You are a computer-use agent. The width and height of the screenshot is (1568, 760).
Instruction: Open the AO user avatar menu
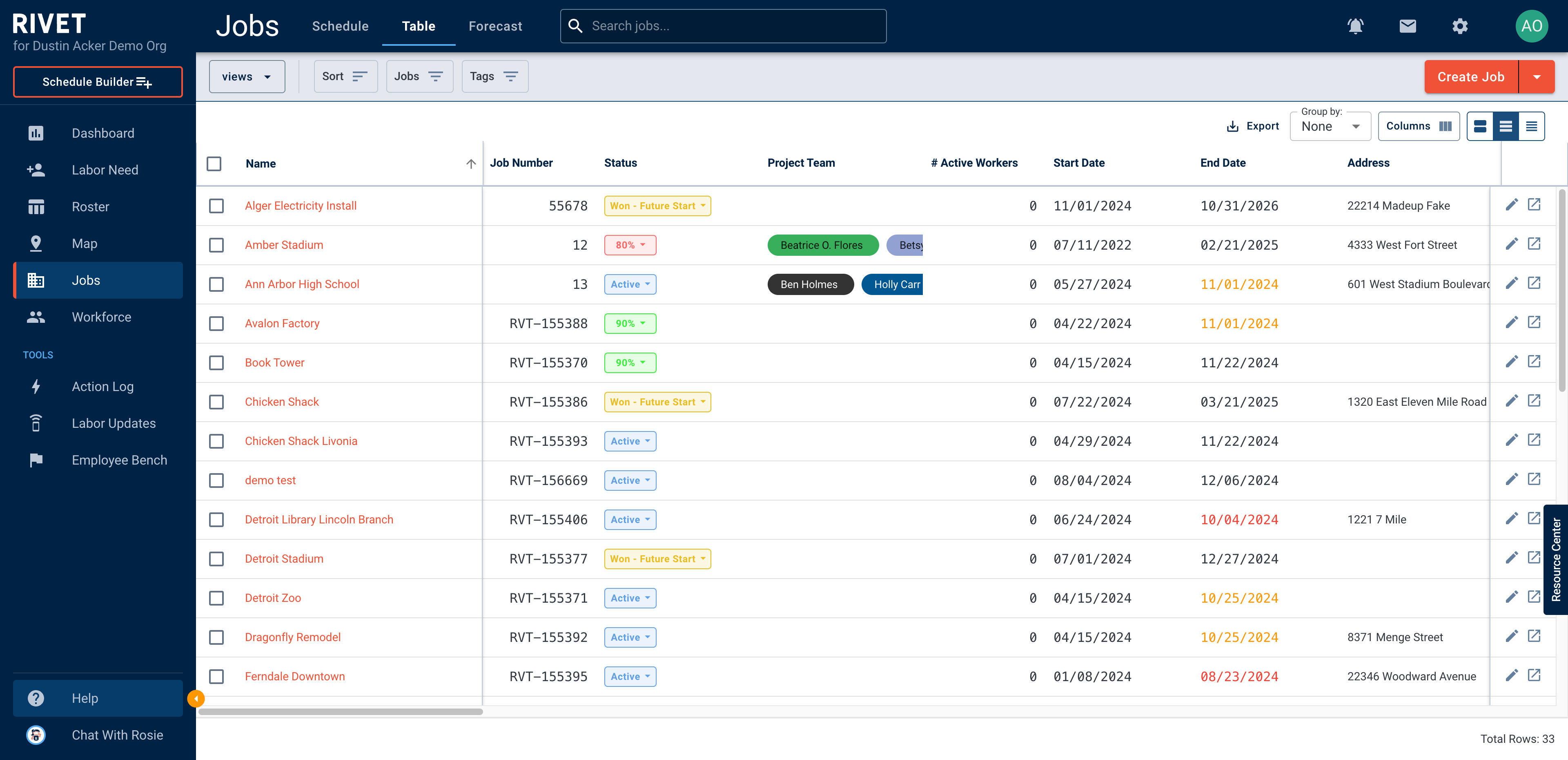1532,26
